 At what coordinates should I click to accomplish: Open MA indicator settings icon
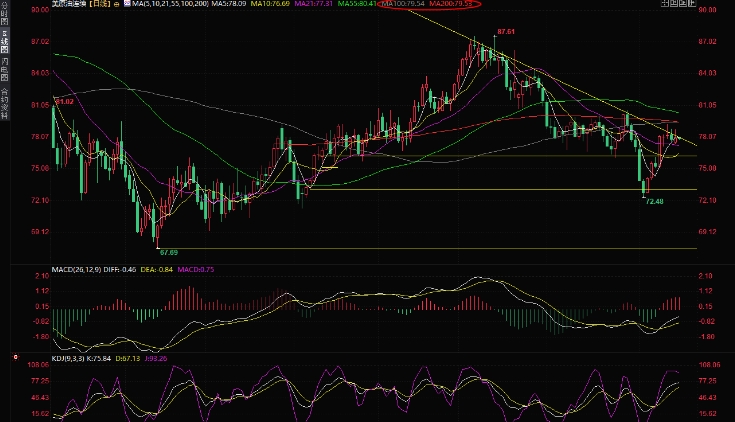128,4
